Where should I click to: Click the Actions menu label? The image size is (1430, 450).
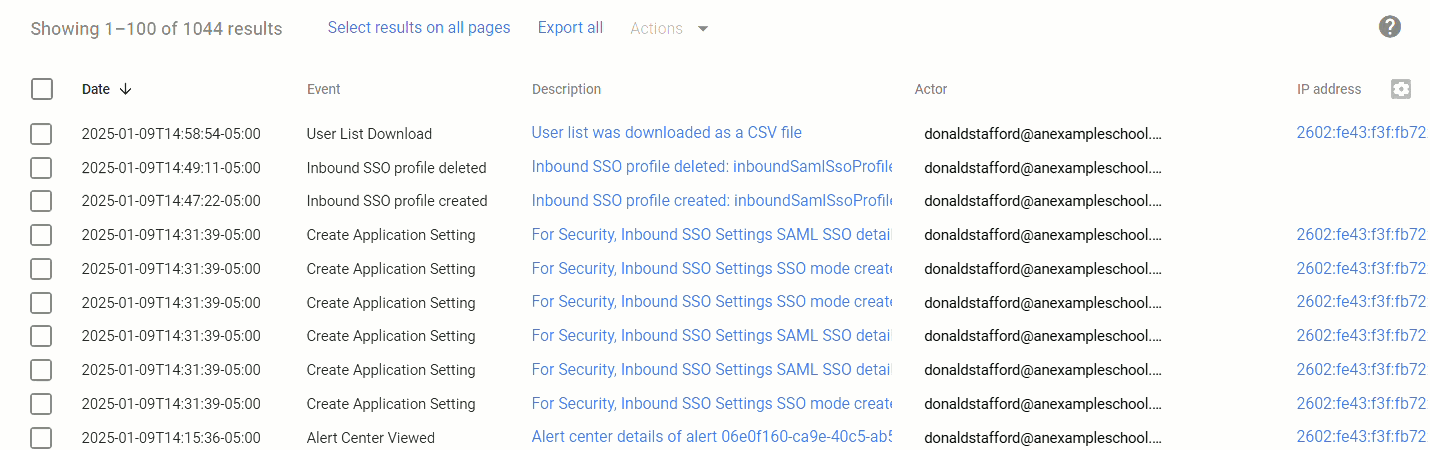[x=656, y=29]
